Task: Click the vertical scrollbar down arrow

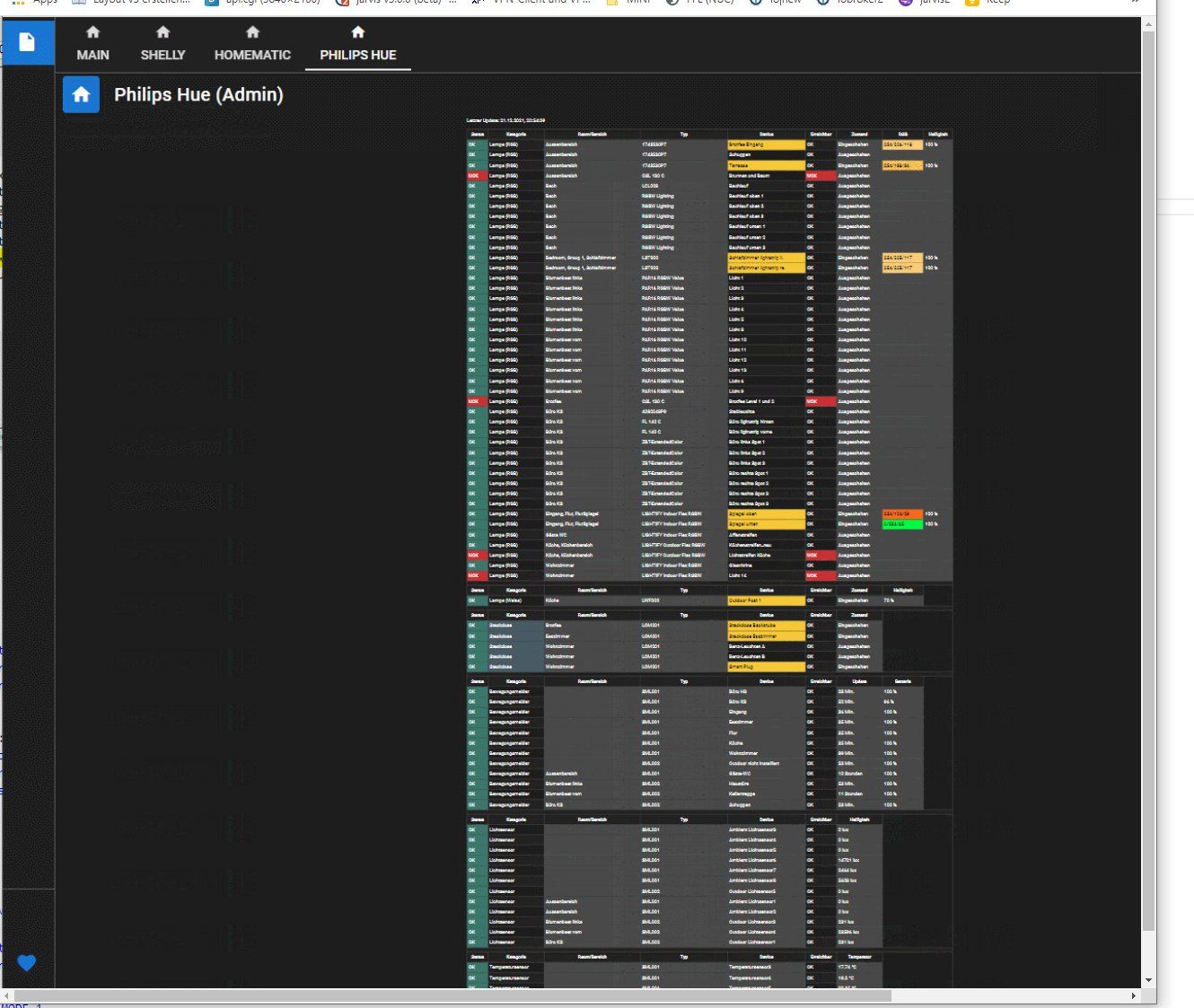Action: point(1148,980)
